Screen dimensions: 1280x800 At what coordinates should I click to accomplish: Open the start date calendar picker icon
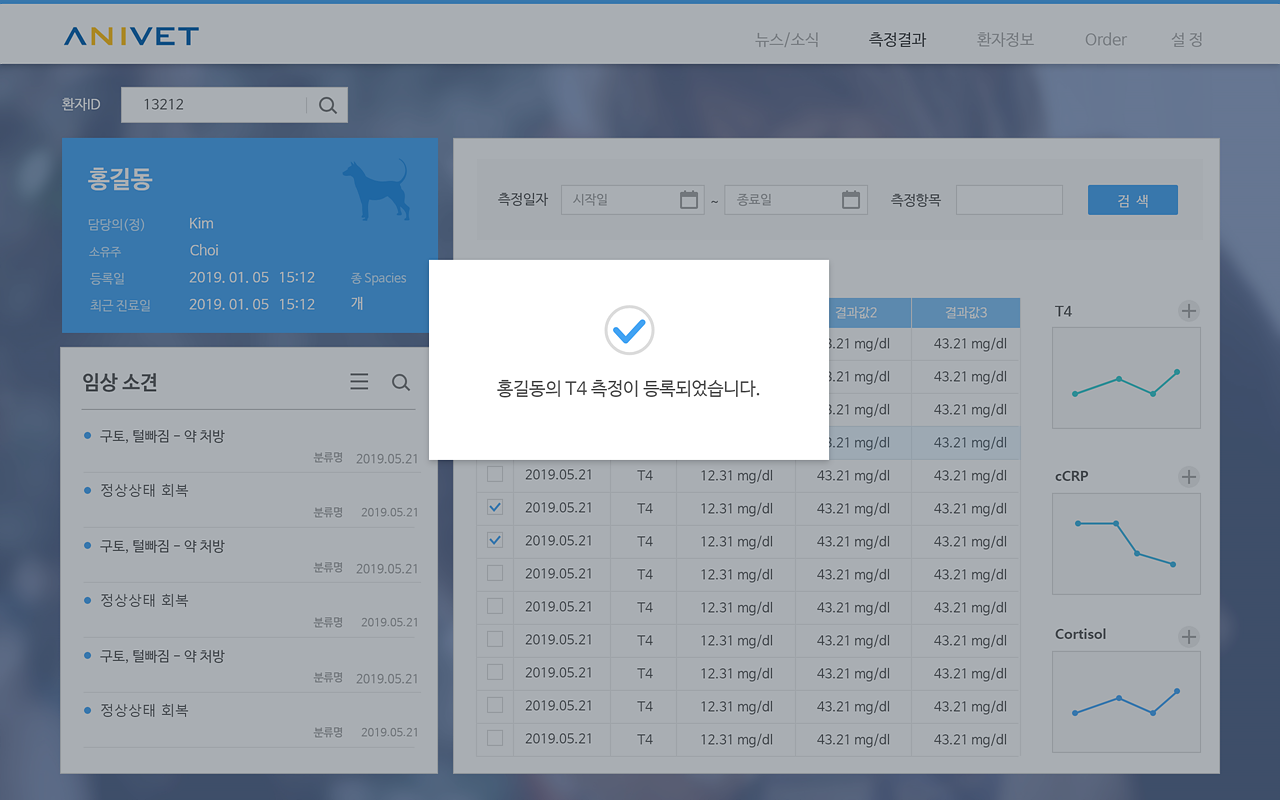689,200
